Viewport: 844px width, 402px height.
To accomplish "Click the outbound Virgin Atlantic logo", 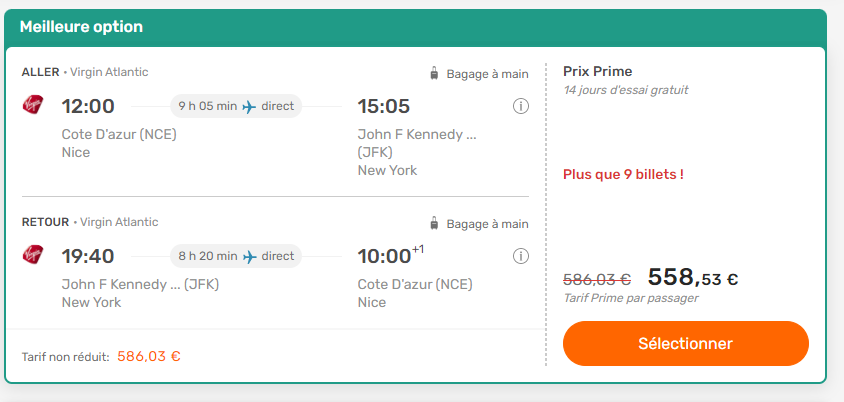I will click(x=33, y=104).
